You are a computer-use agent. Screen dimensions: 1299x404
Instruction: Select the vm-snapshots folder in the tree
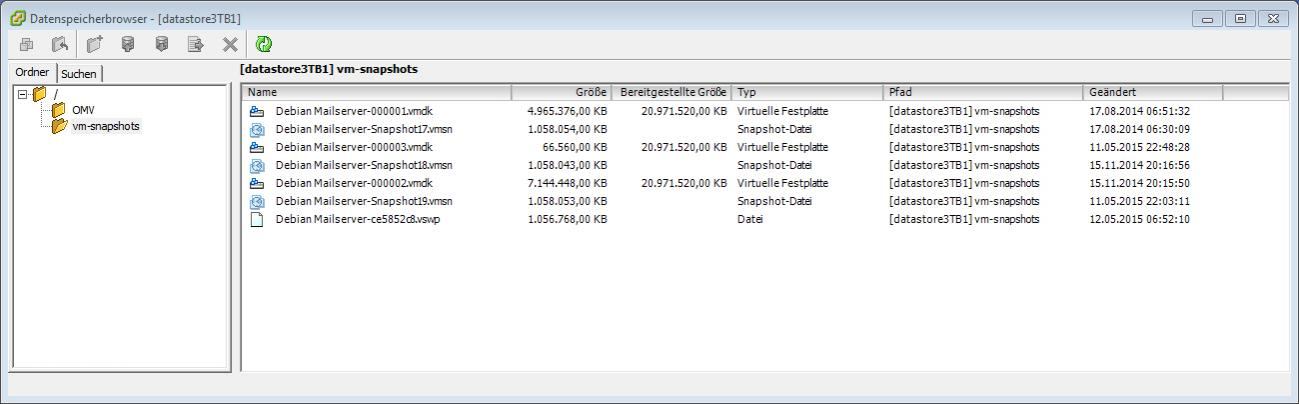tap(105, 126)
